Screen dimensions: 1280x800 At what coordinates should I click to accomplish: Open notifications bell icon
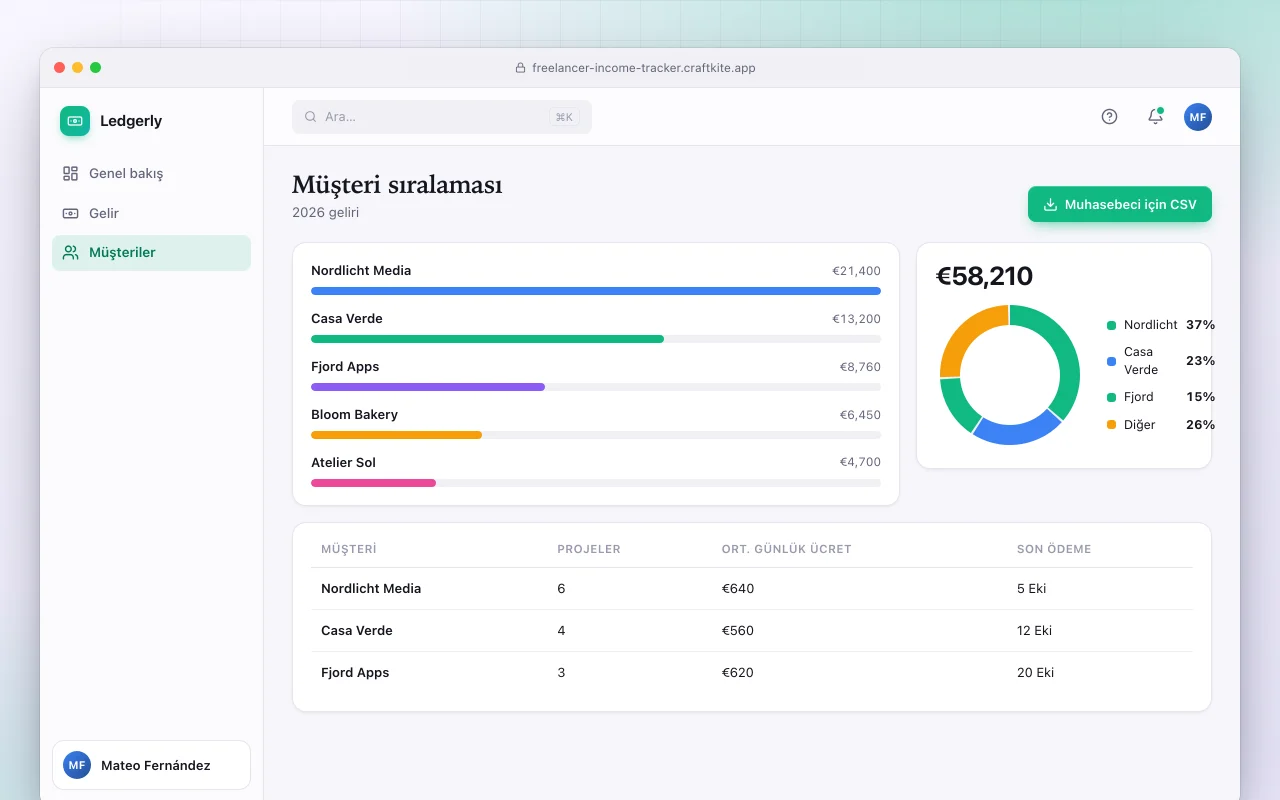point(1155,117)
